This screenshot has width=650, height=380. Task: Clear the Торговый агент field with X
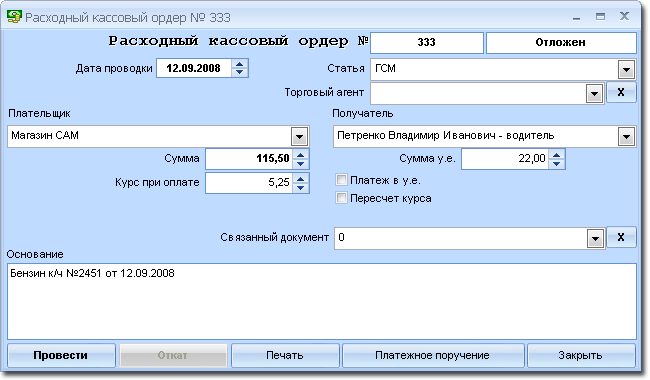621,92
